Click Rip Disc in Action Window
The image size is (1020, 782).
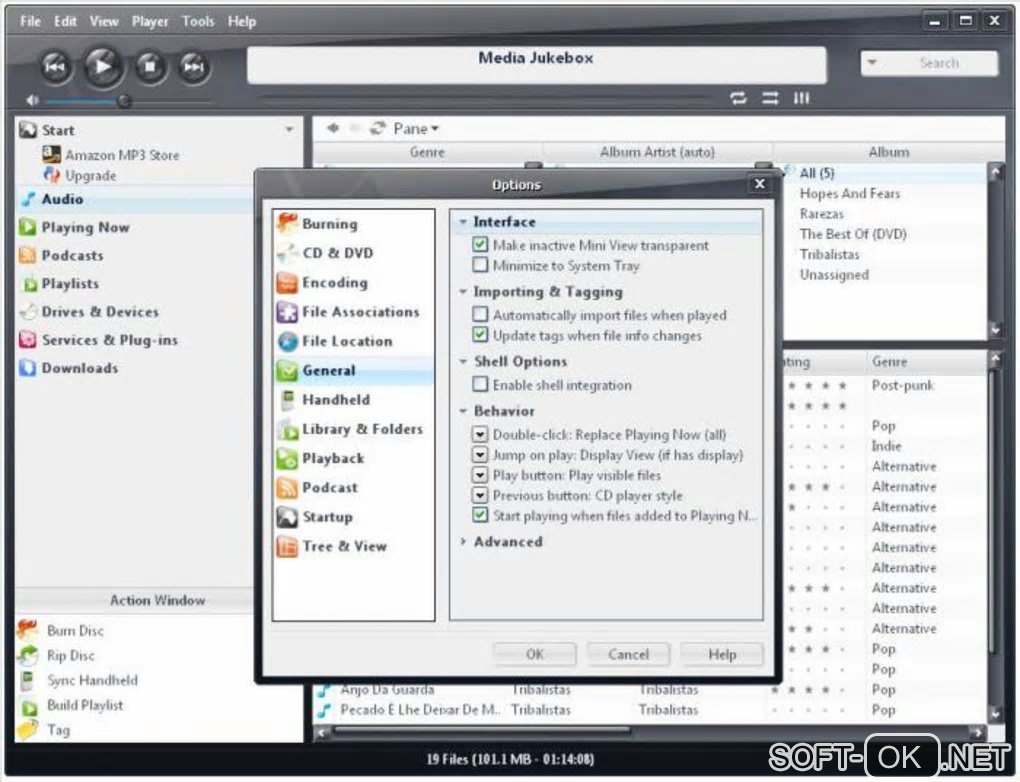57,655
